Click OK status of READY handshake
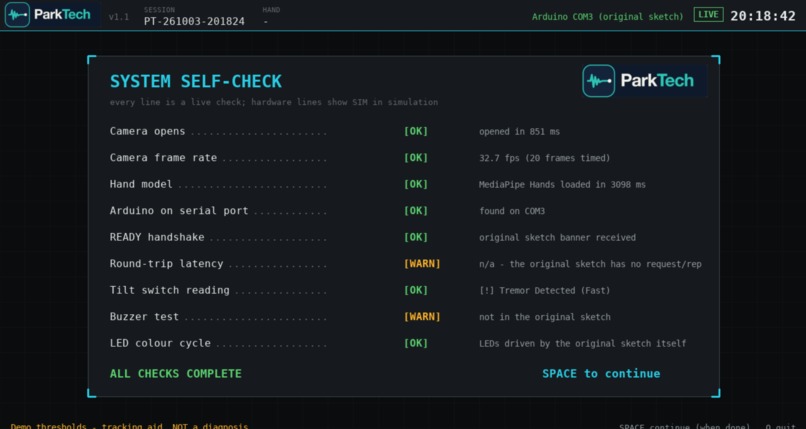The height and width of the screenshot is (429, 806). coord(416,237)
